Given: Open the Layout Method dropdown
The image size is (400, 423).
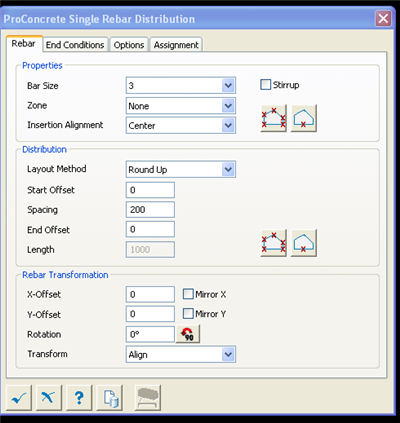Looking at the screenshot, I should 181,169.
